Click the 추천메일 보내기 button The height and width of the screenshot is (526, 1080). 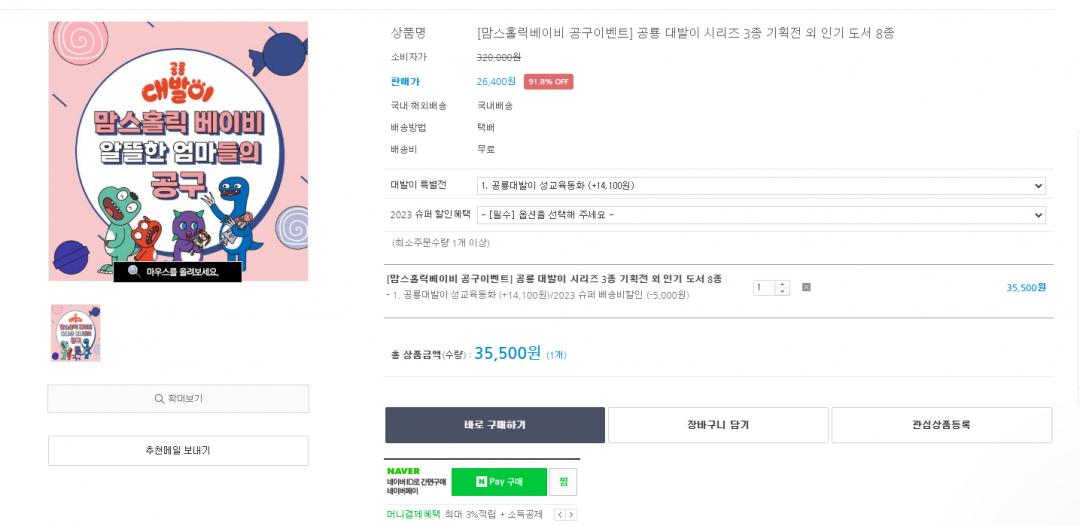(178, 451)
